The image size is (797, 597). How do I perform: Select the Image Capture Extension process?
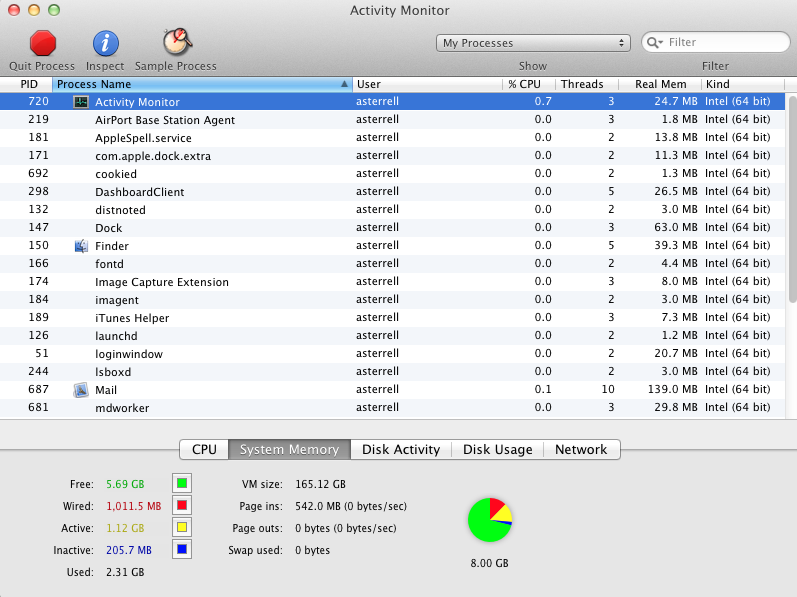coord(392,282)
